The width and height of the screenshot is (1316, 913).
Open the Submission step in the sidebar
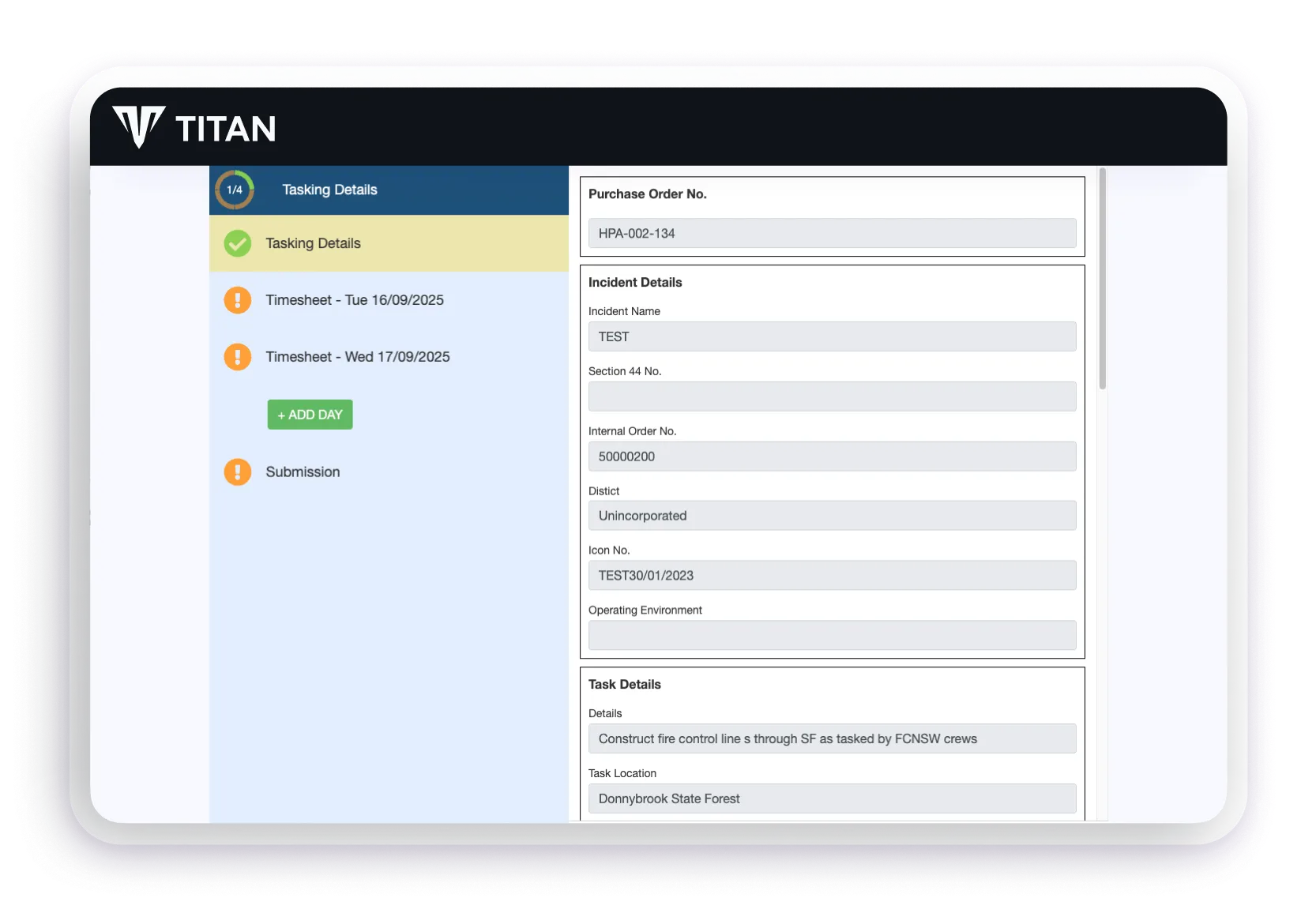coord(302,472)
